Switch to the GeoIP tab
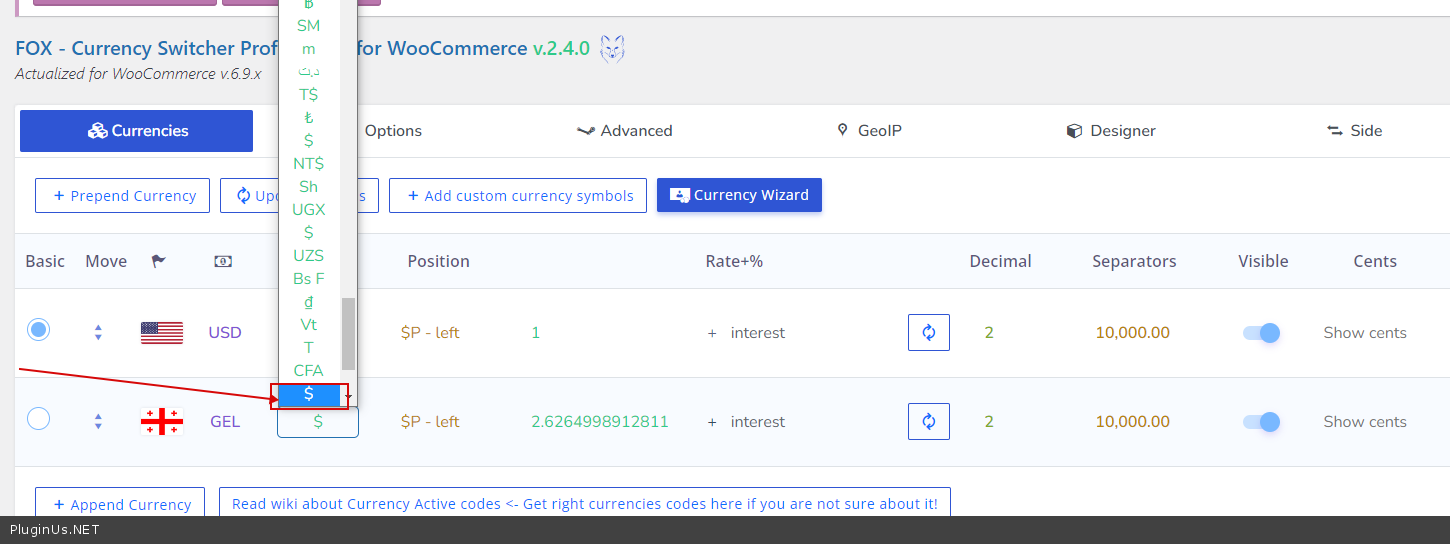Viewport: 1450px width, 544px height. point(868,131)
